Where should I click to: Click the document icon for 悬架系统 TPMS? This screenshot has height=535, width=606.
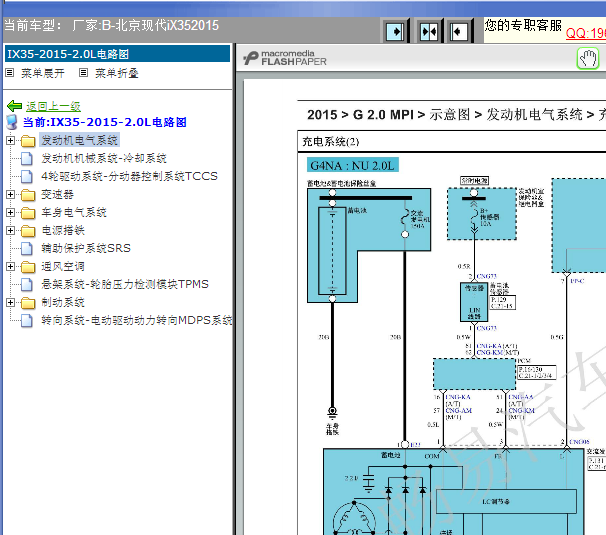pyautogui.click(x=27, y=285)
